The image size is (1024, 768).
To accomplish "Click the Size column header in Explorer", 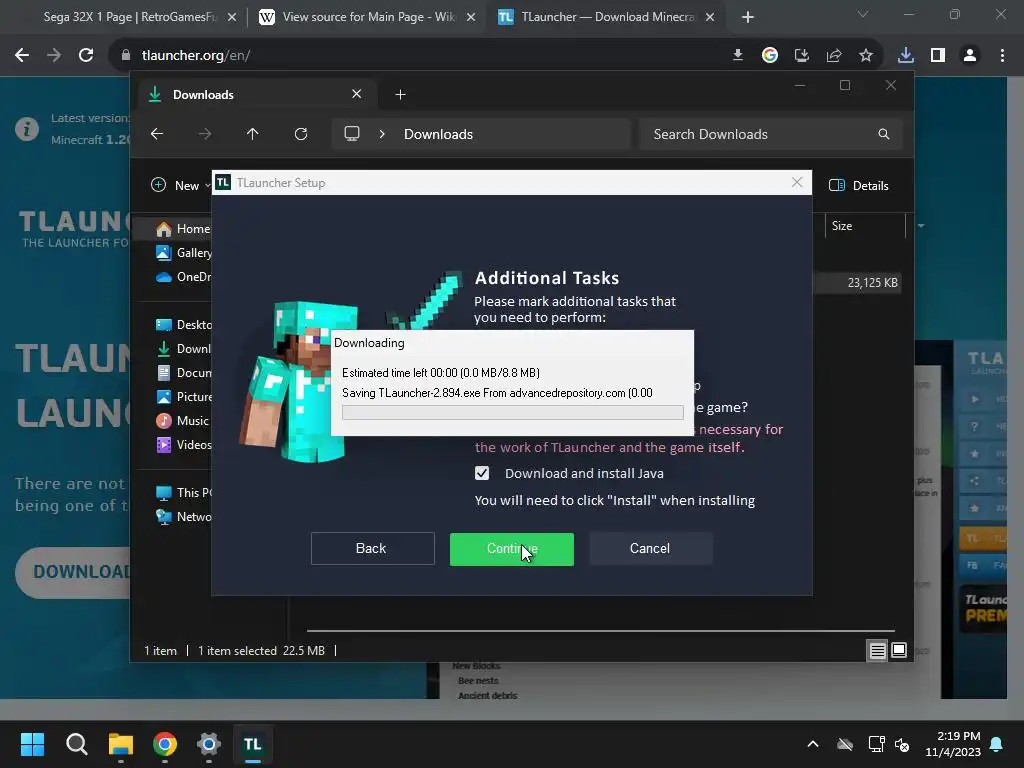I will 865,226.
